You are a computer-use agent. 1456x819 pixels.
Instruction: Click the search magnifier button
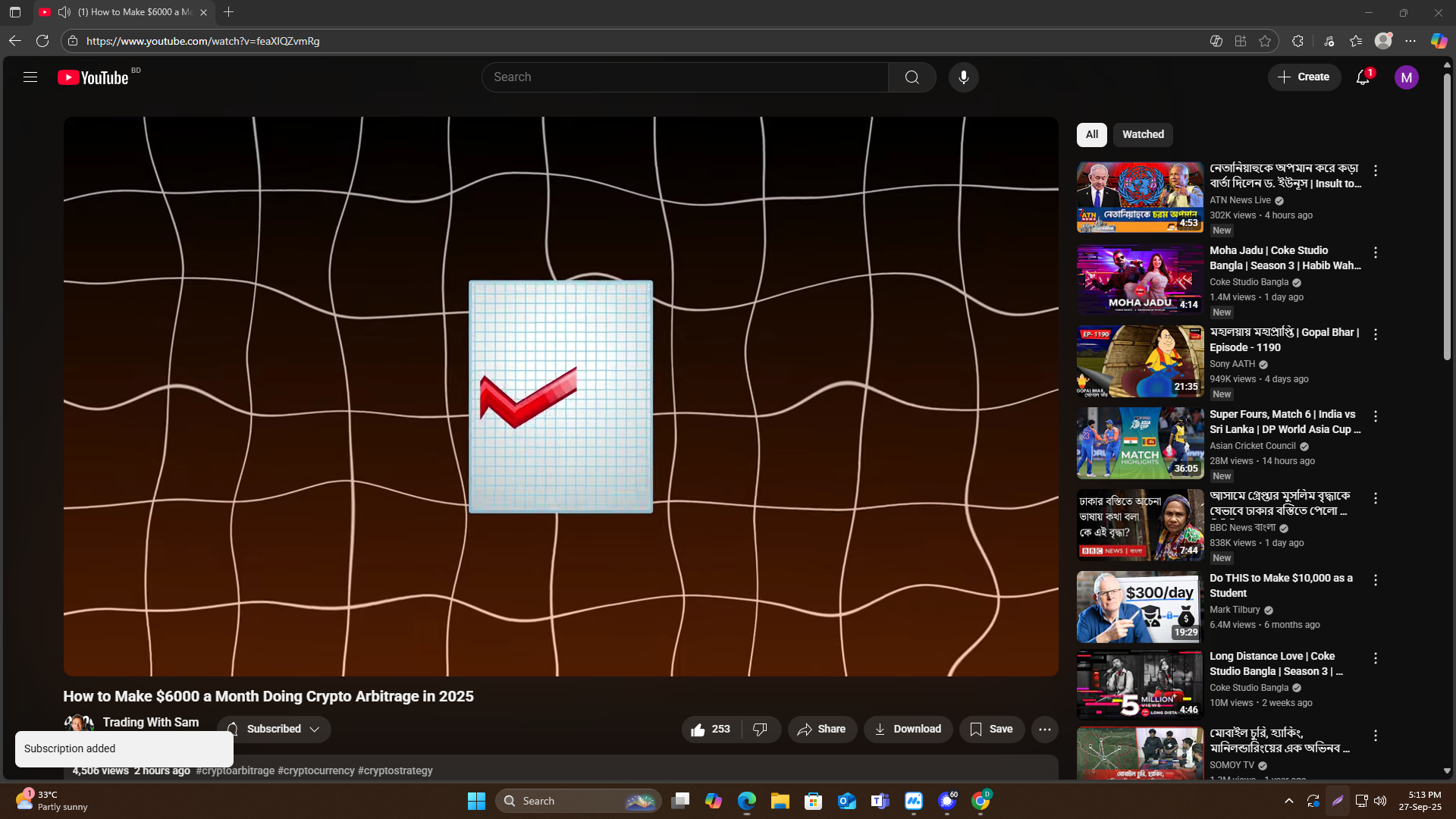pyautogui.click(x=912, y=77)
